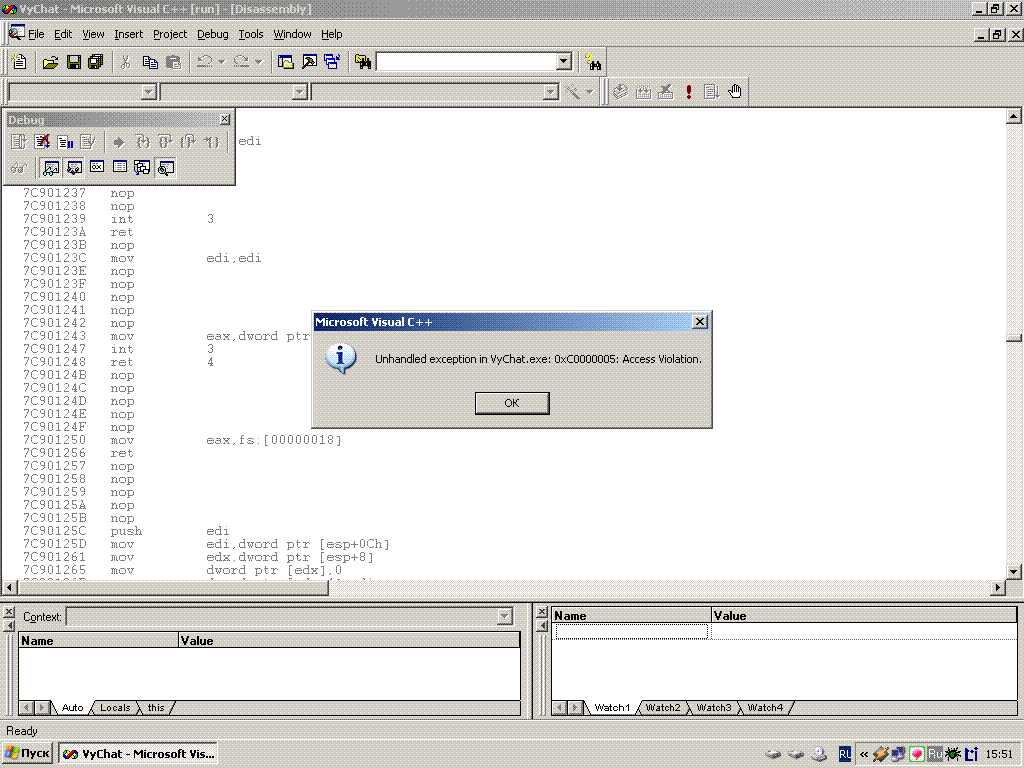Click the Run to Cursor icon

[211, 142]
